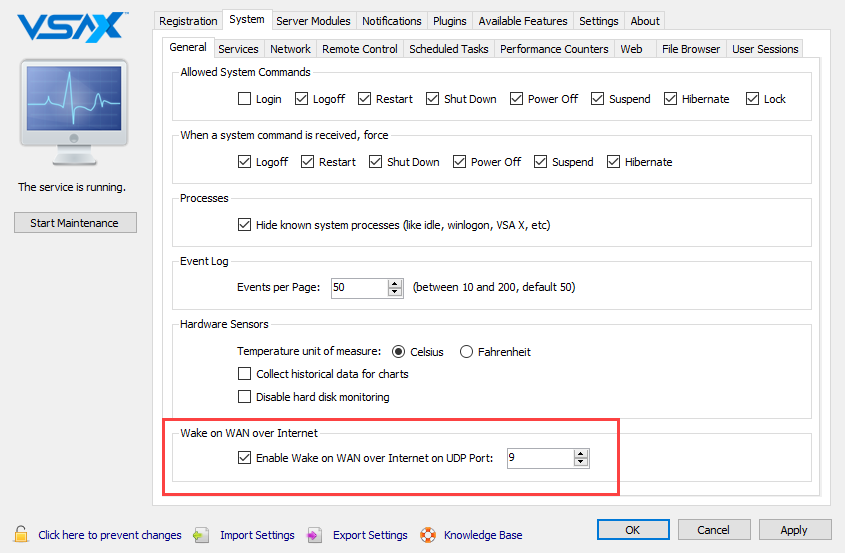Click the UDP Port input field
The height and width of the screenshot is (553, 845).
click(538, 458)
